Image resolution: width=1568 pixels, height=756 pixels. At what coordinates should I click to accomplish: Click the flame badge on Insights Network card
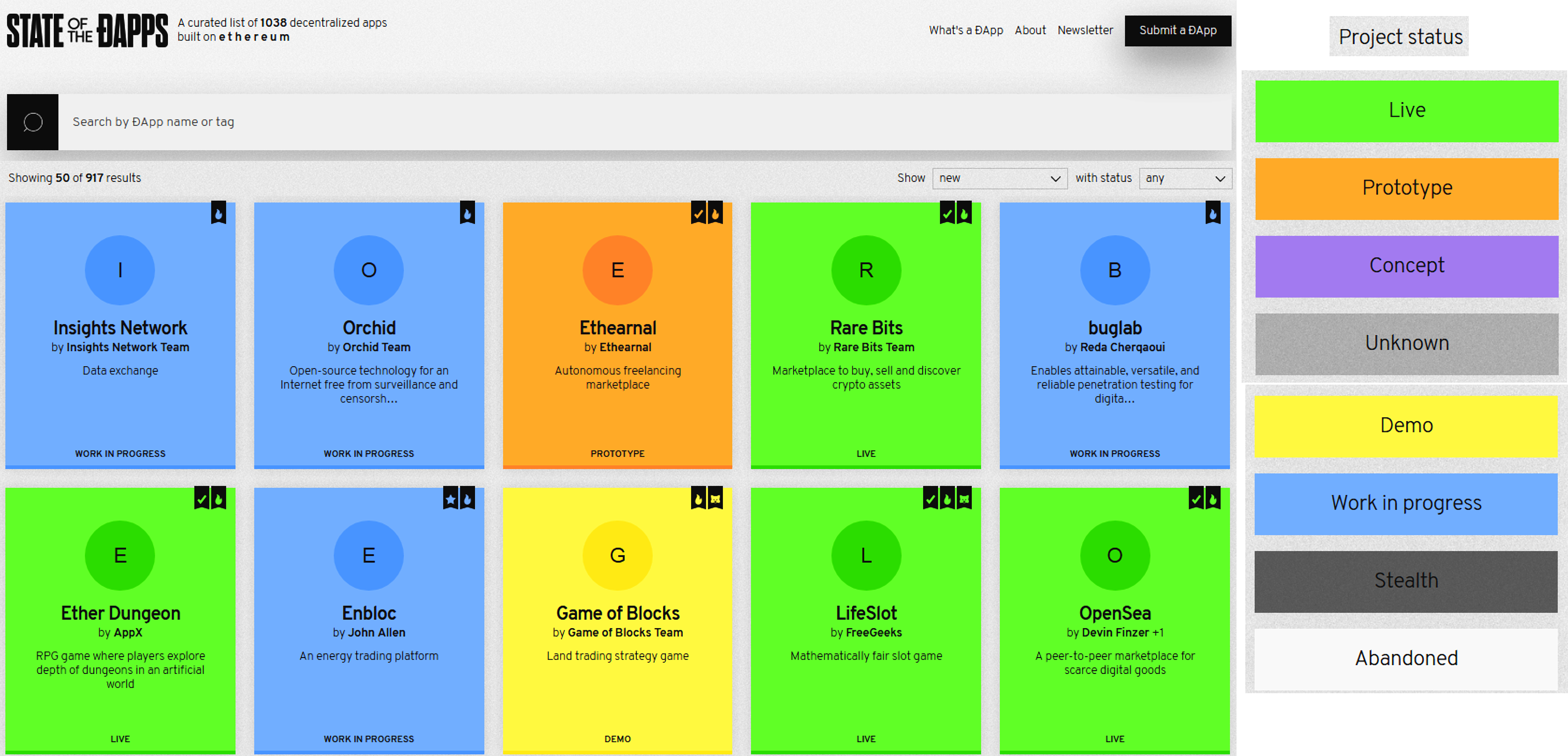[x=219, y=213]
